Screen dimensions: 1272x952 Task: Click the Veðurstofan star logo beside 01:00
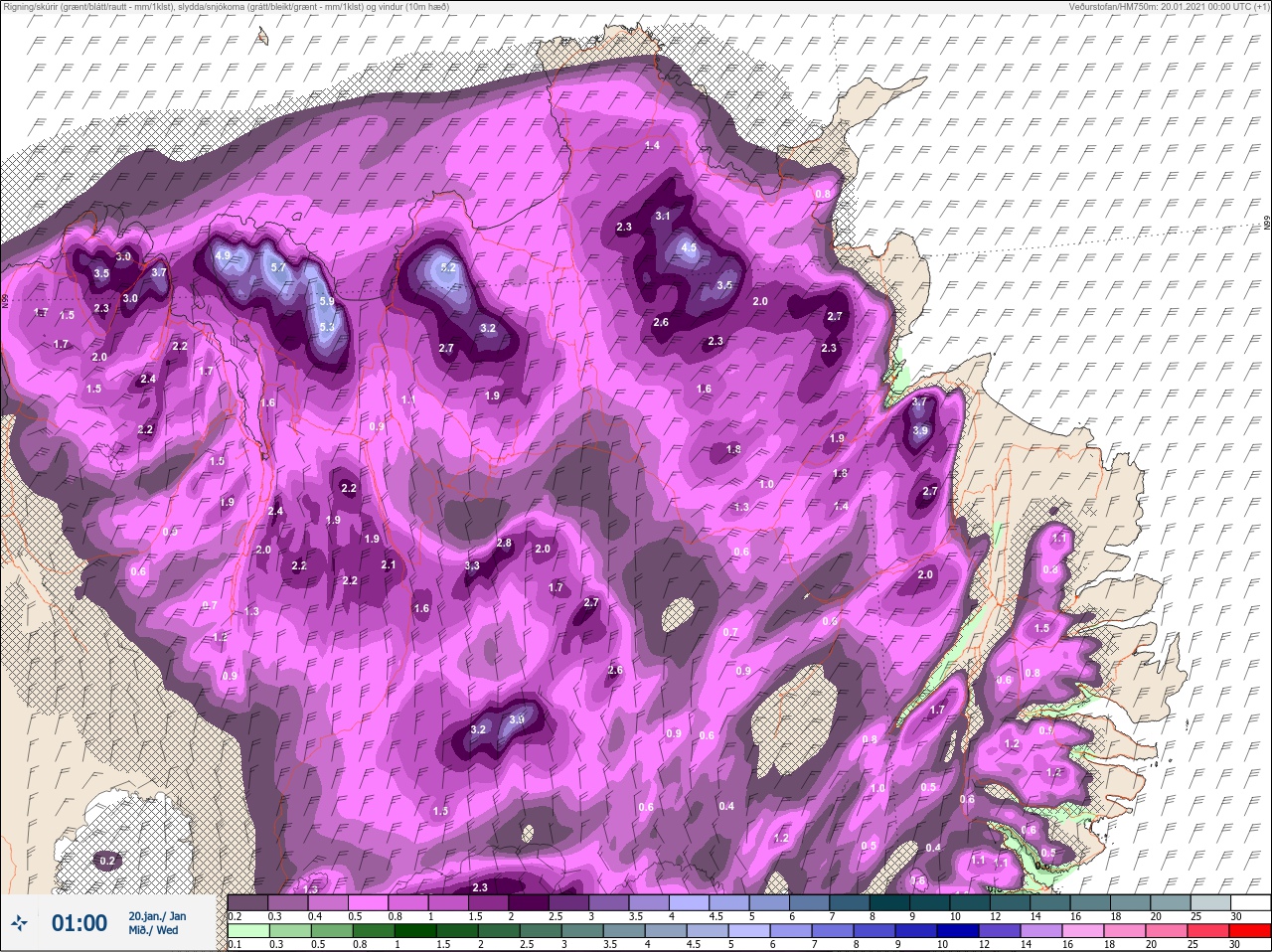click(x=19, y=923)
